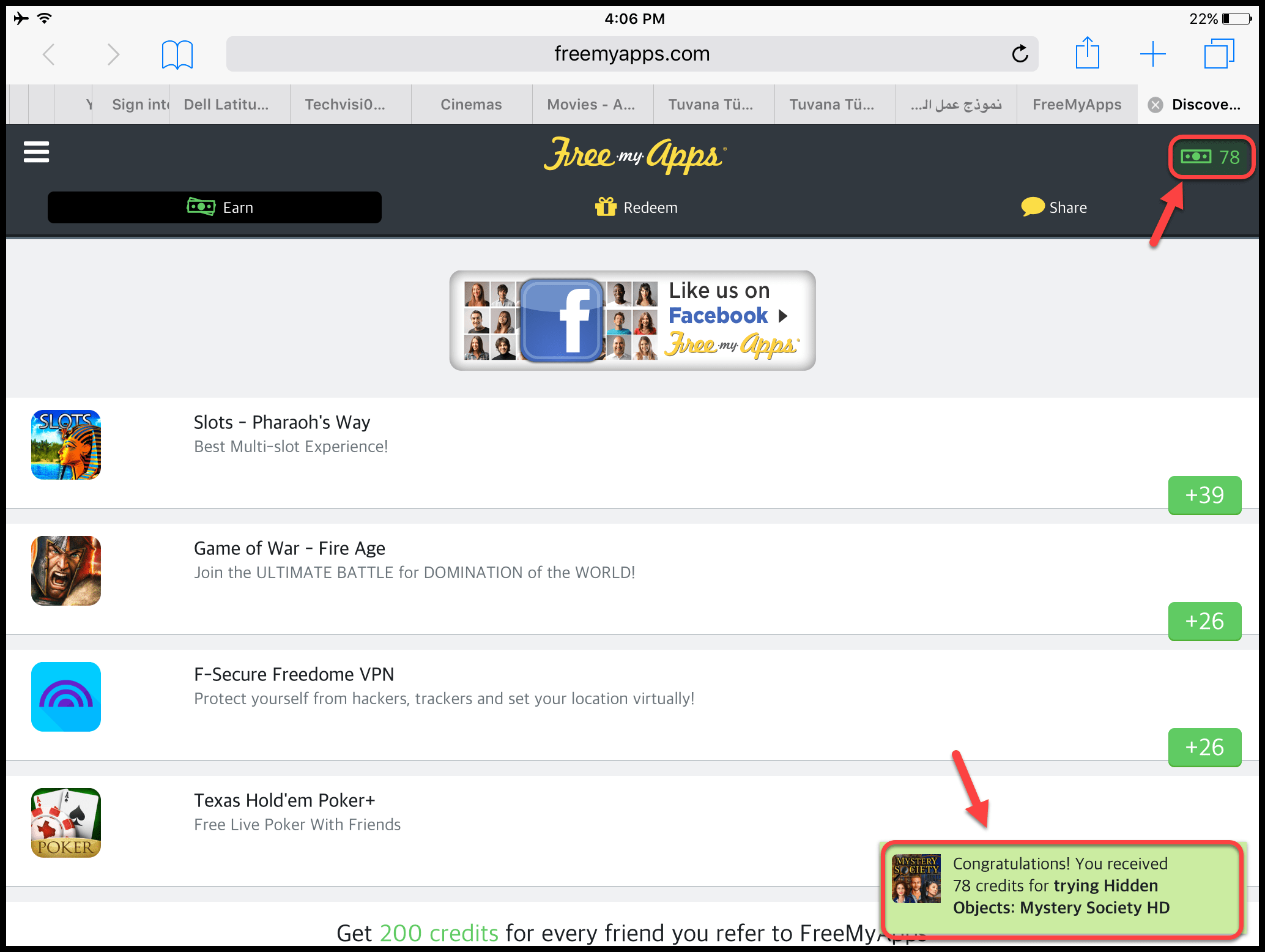1265x952 pixels.
Task: Switch to FreeMyApps browser tab
Action: (1077, 105)
